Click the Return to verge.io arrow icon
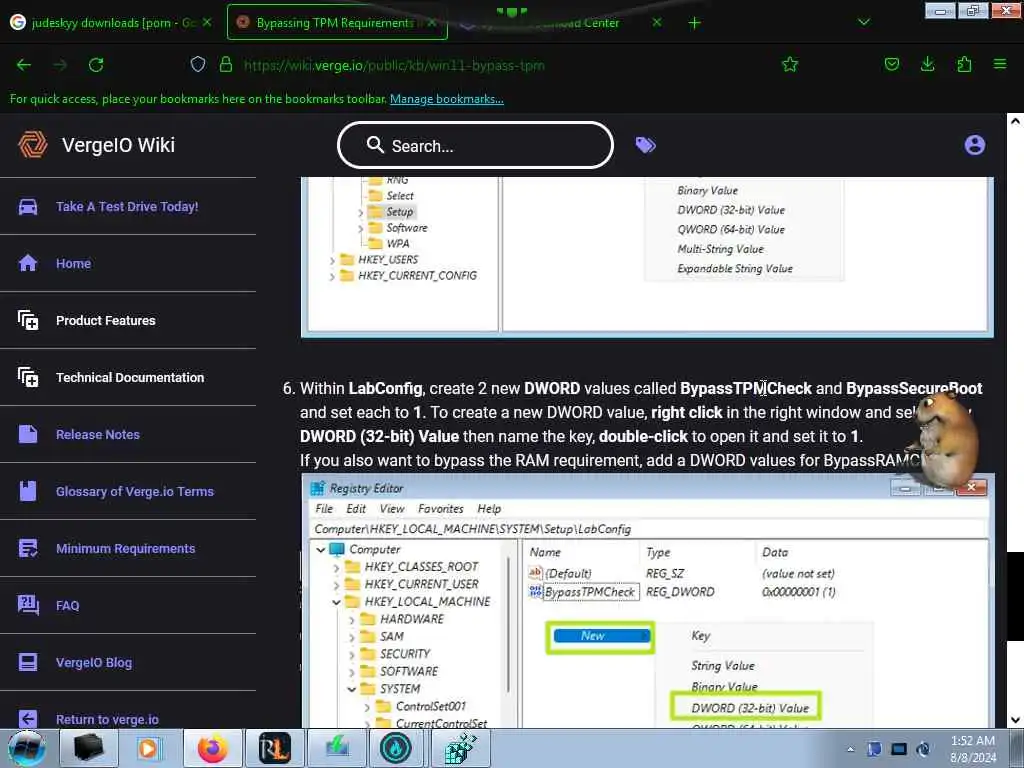The image size is (1024, 768). (x=28, y=719)
